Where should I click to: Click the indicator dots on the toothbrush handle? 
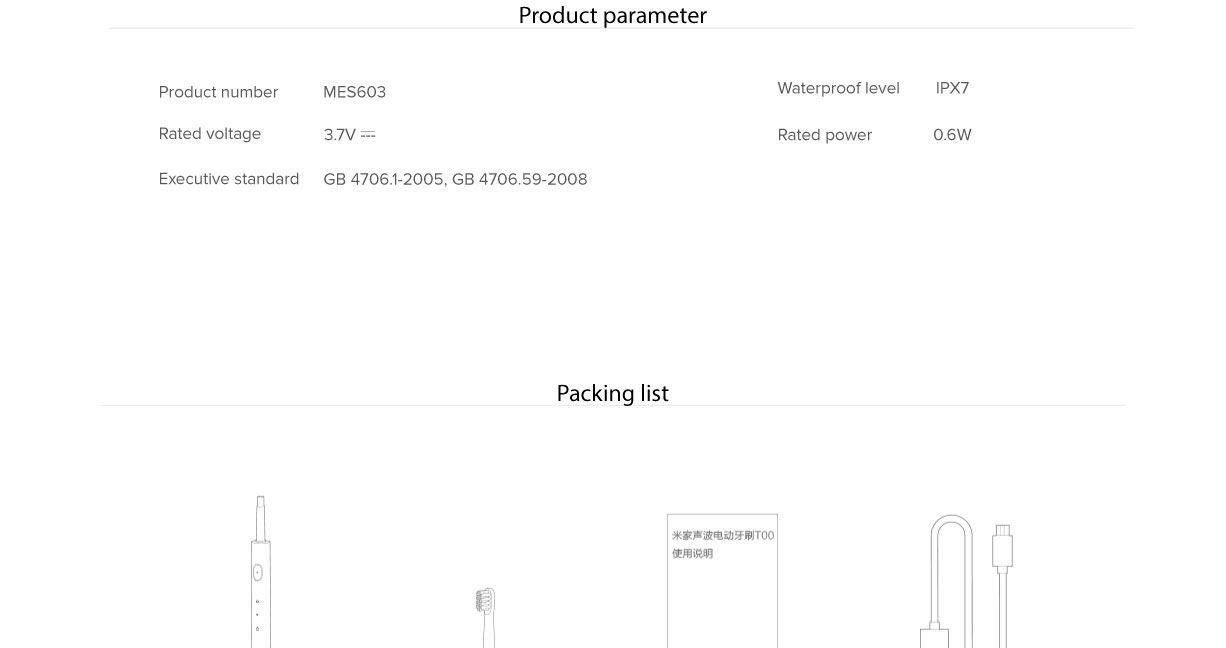tap(257, 615)
